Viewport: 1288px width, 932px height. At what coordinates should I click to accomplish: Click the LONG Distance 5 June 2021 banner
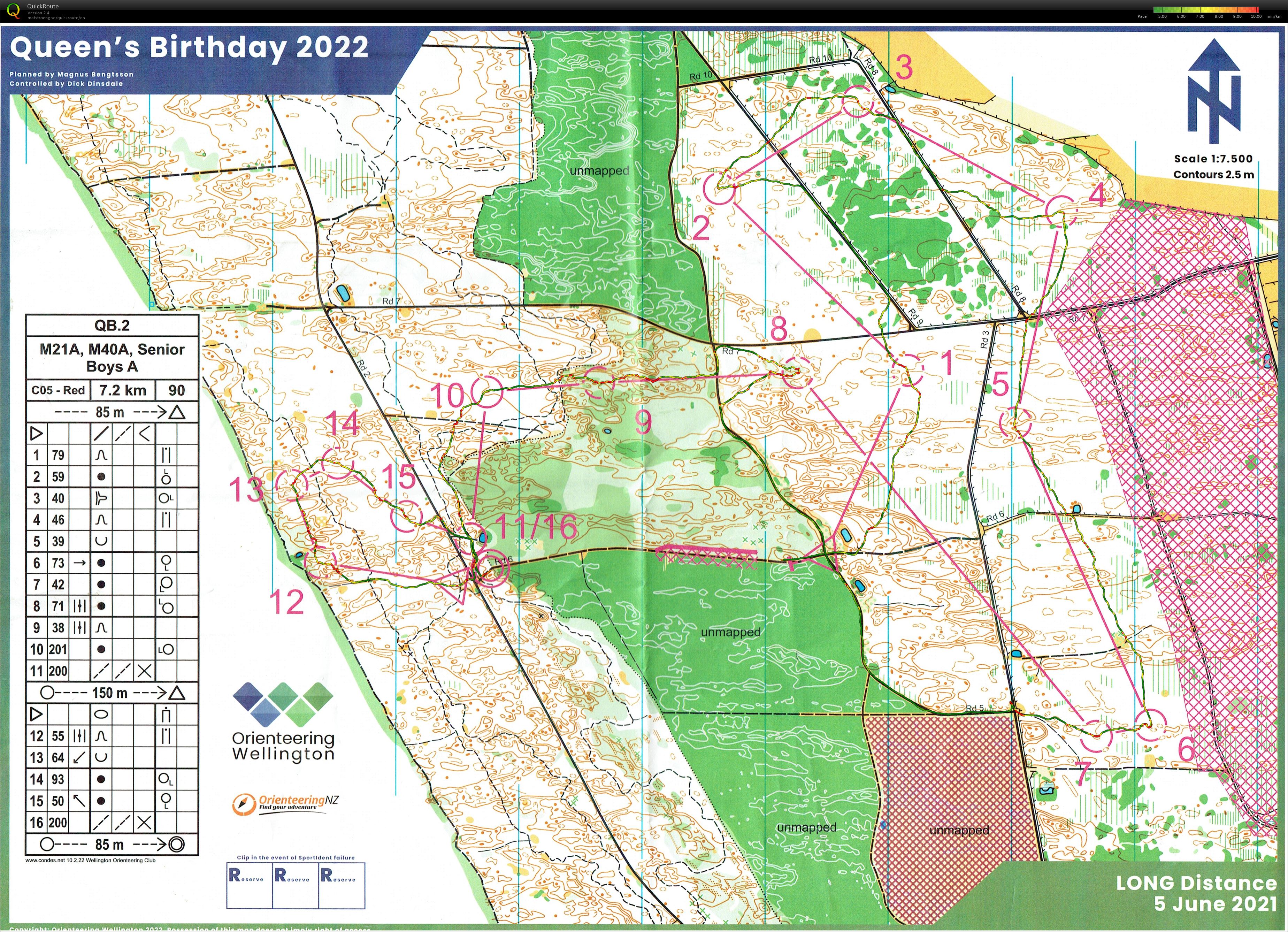[x=1196, y=893]
